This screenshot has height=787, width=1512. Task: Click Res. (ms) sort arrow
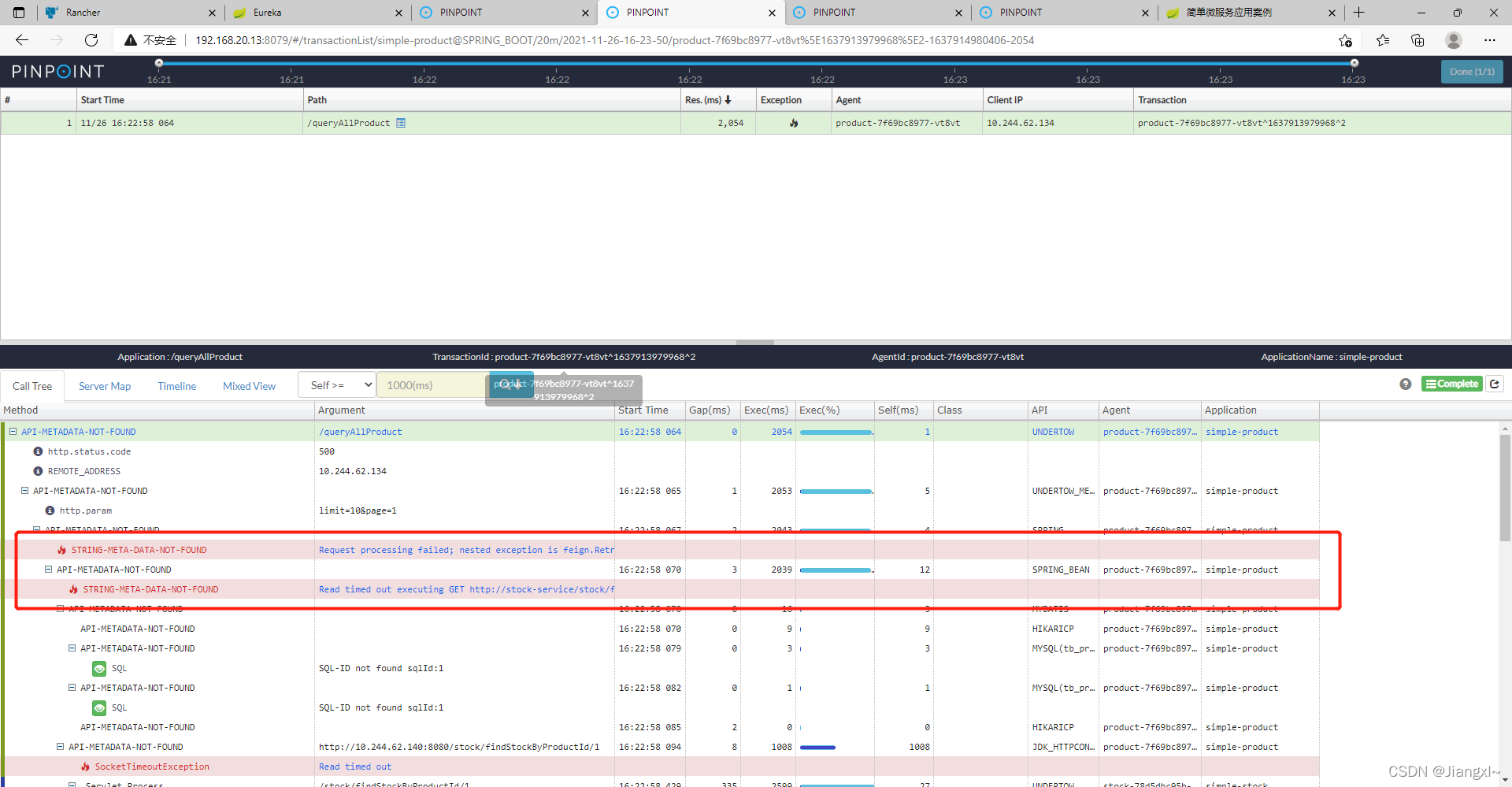(728, 100)
